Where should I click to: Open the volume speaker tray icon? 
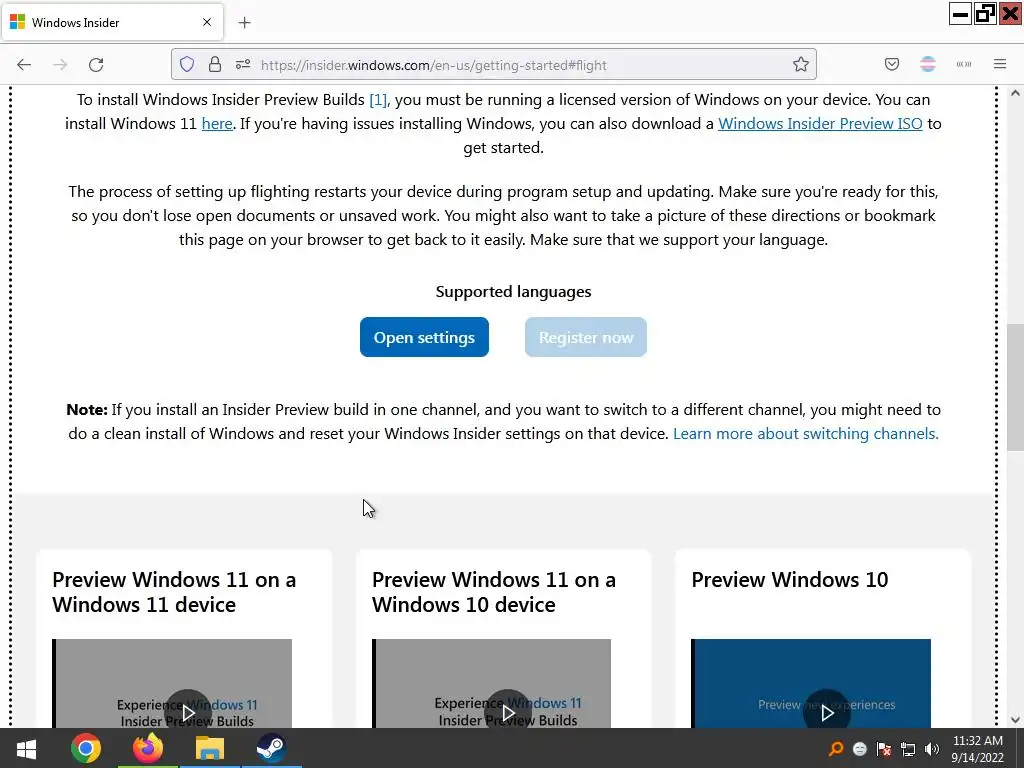tap(932, 749)
